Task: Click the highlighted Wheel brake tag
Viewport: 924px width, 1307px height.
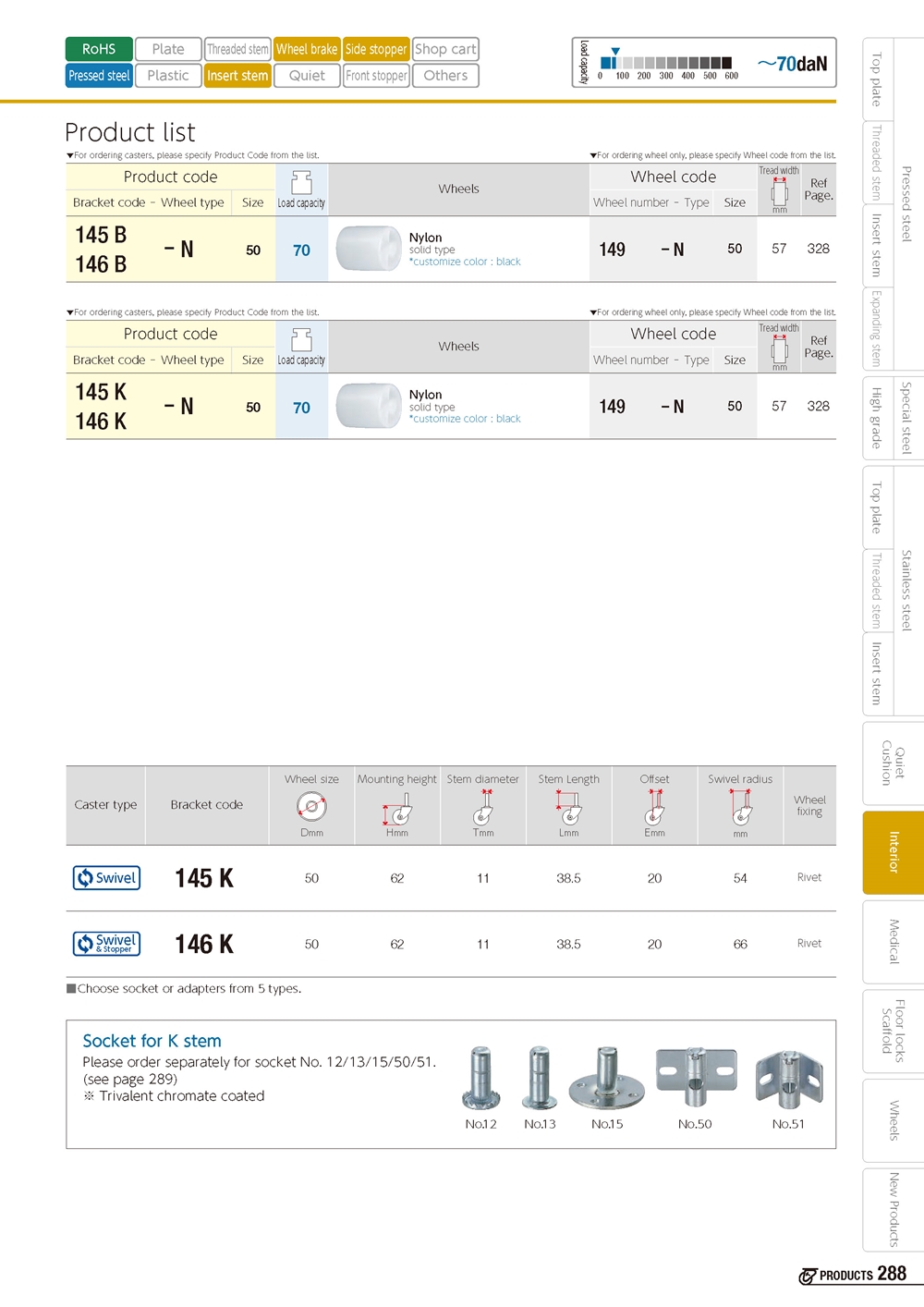Action: [x=307, y=49]
